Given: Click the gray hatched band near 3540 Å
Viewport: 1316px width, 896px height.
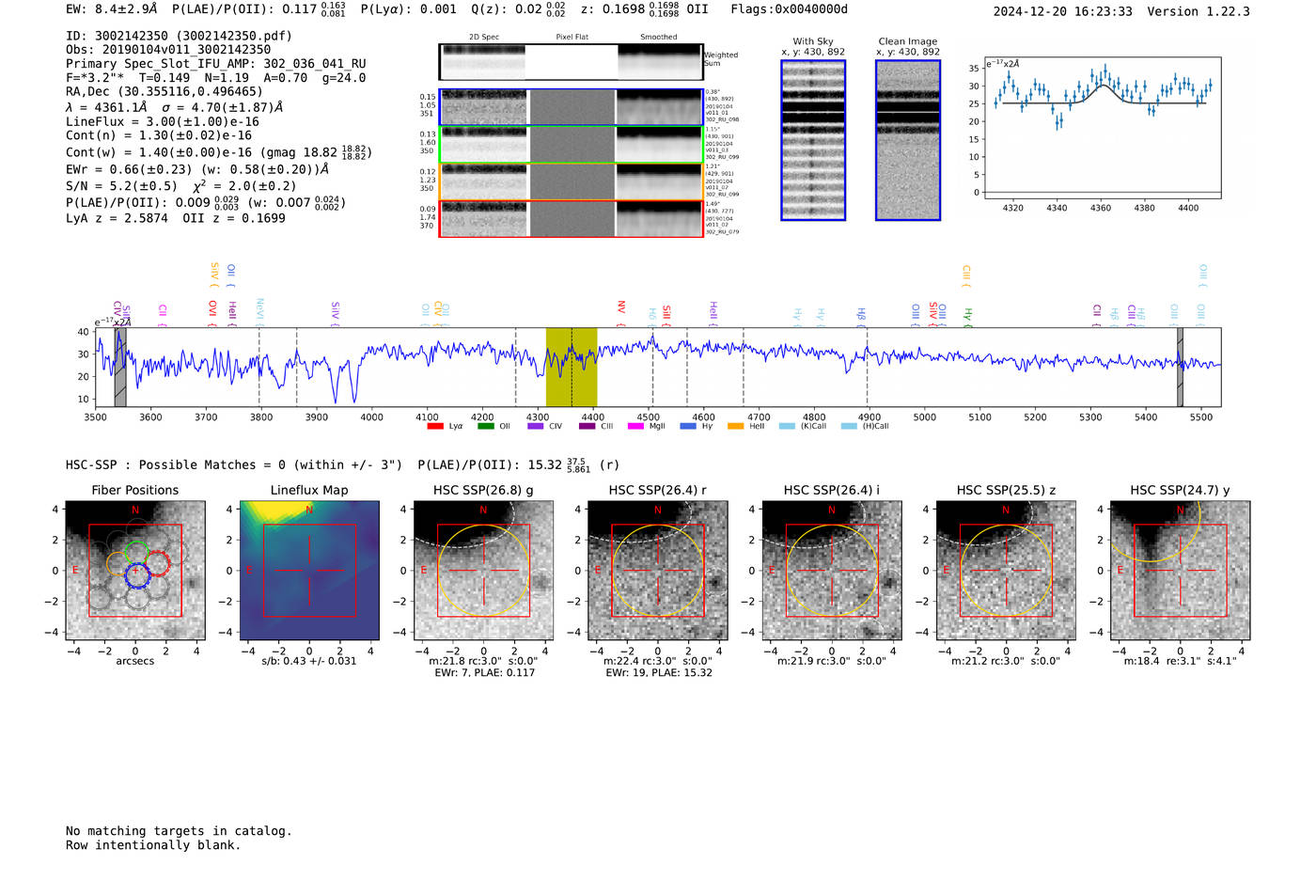Looking at the screenshot, I should tap(120, 367).
